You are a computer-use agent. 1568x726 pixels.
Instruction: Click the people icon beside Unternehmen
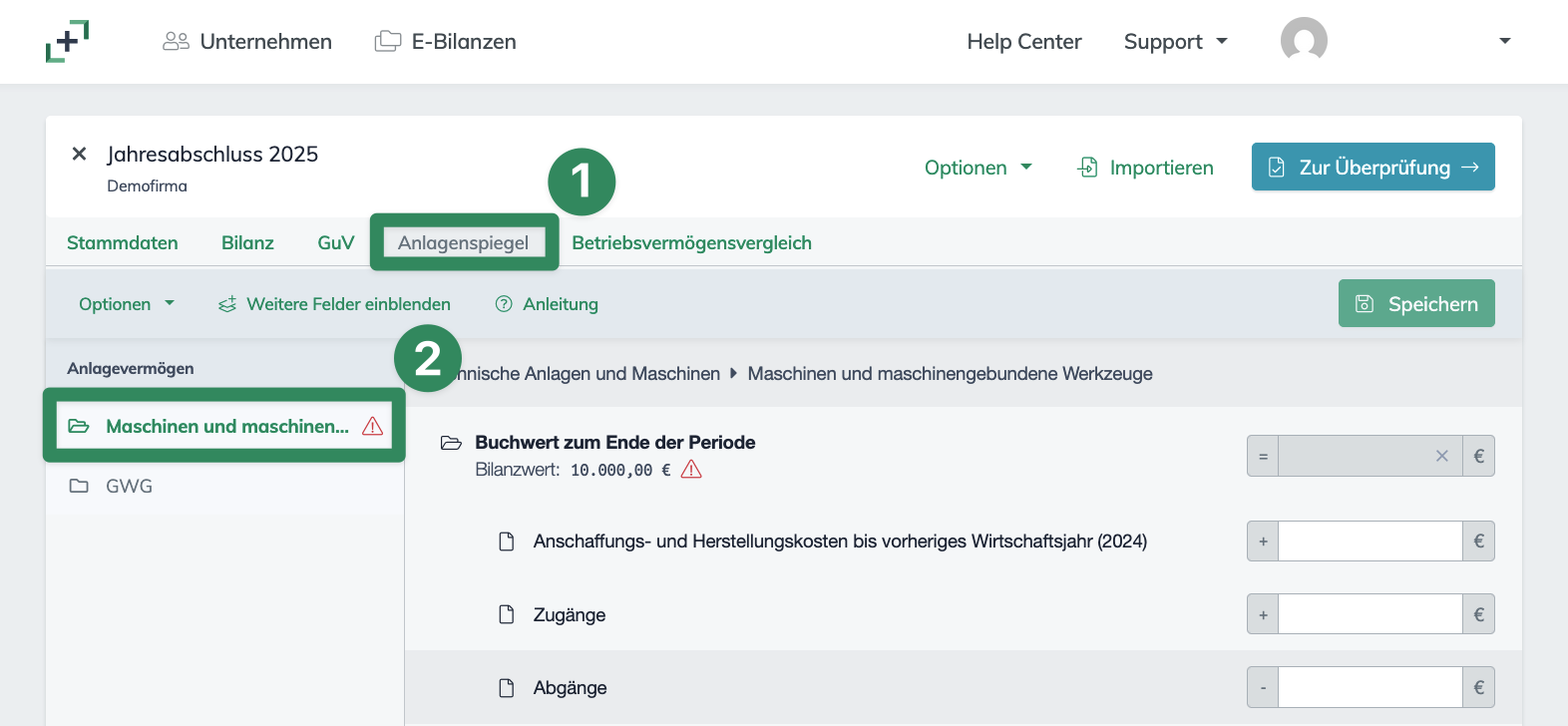click(176, 41)
